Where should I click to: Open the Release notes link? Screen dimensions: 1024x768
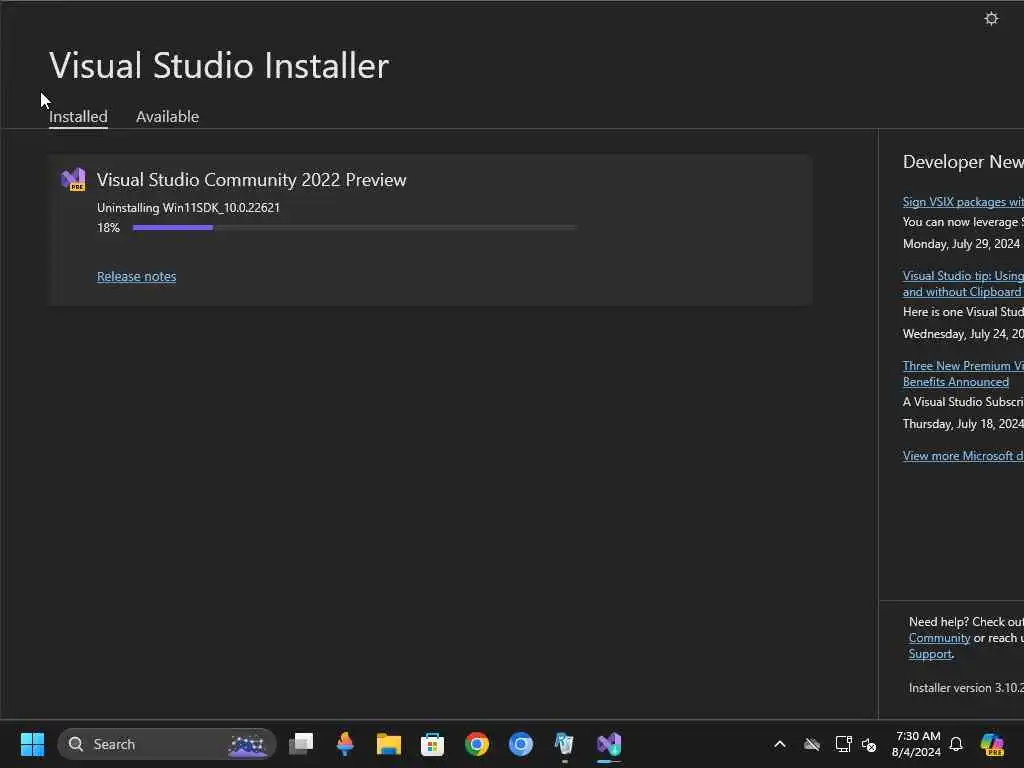(136, 276)
